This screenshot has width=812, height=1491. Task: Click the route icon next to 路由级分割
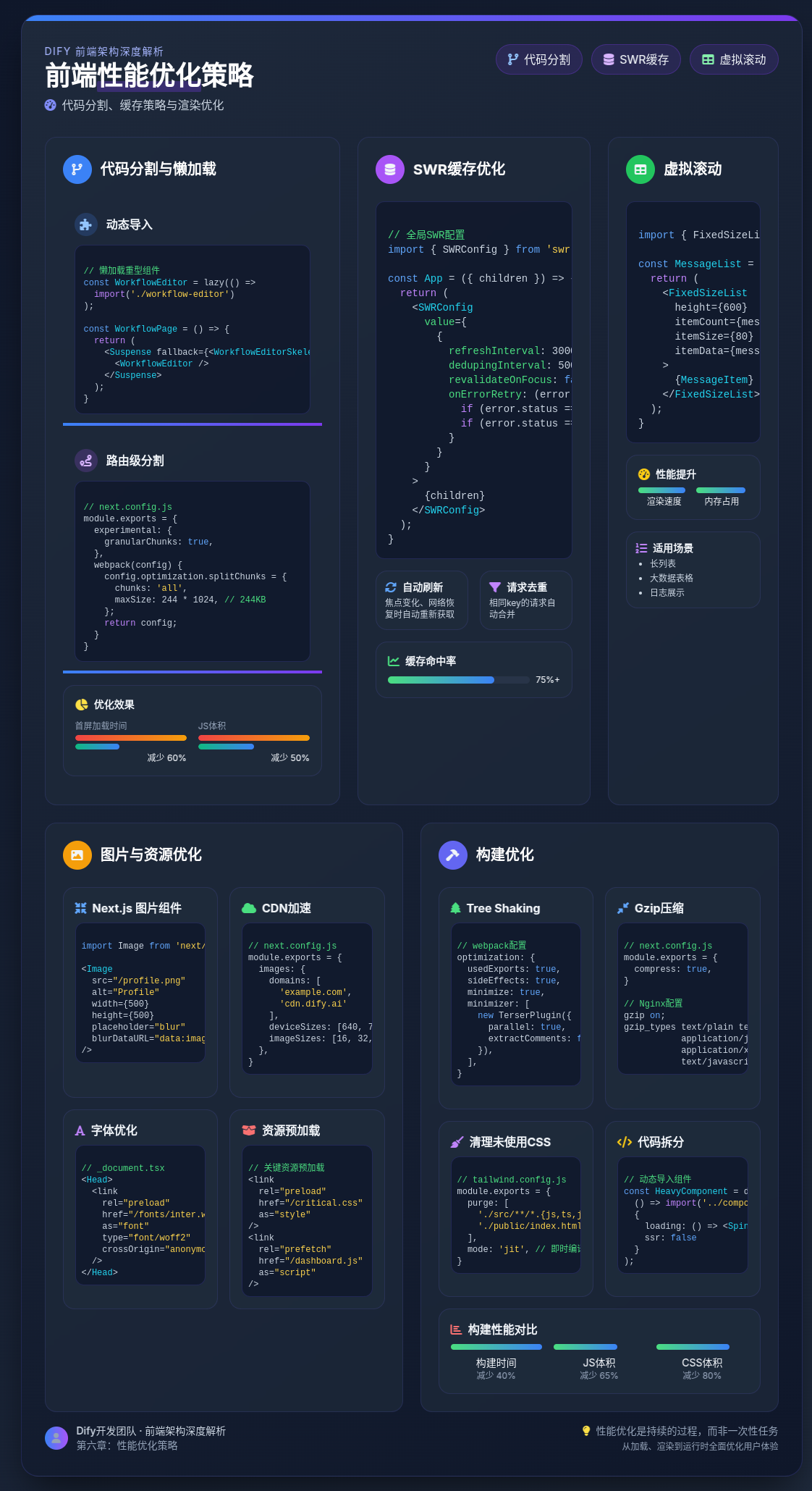point(86,461)
